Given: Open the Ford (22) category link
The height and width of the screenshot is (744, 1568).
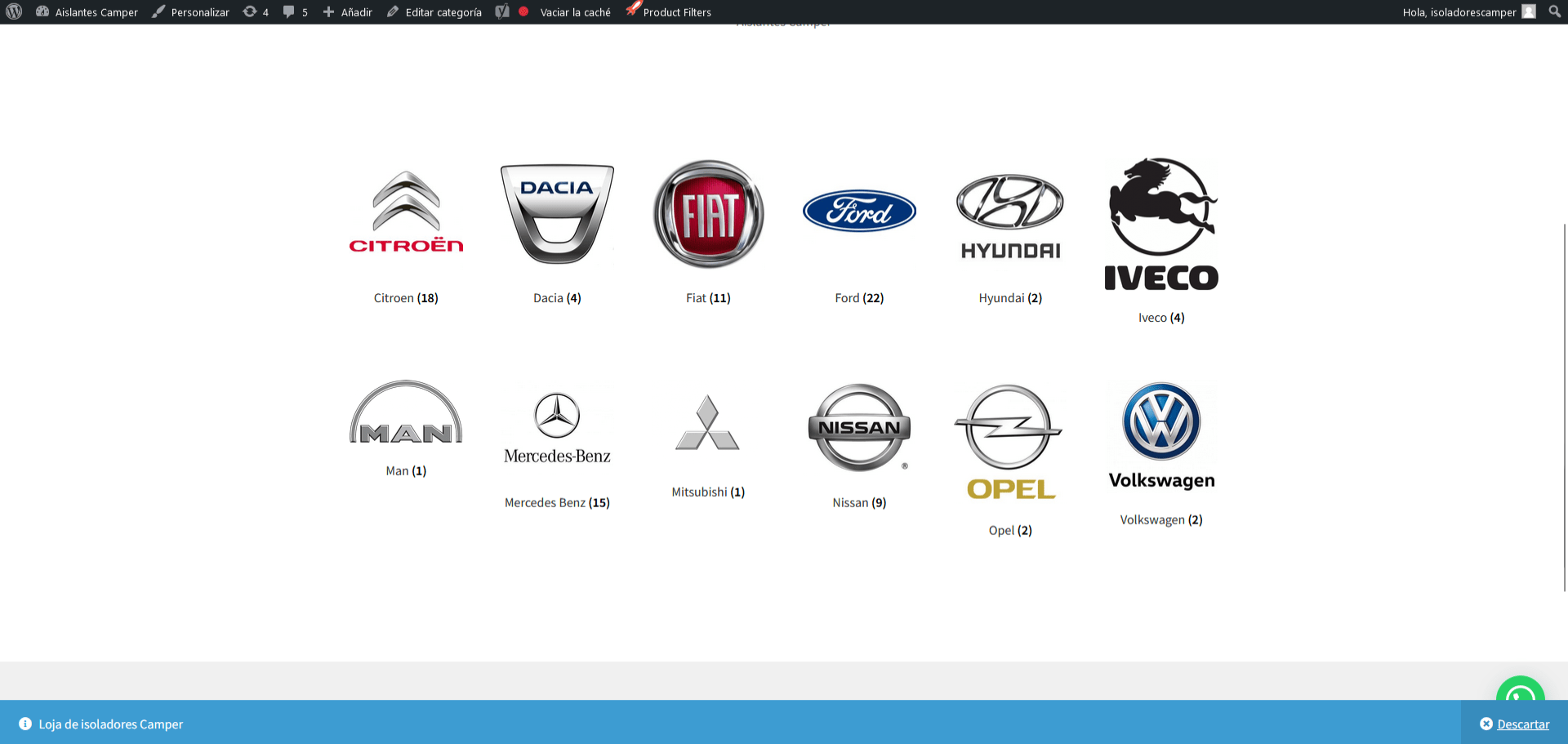Looking at the screenshot, I should pyautogui.click(x=859, y=298).
